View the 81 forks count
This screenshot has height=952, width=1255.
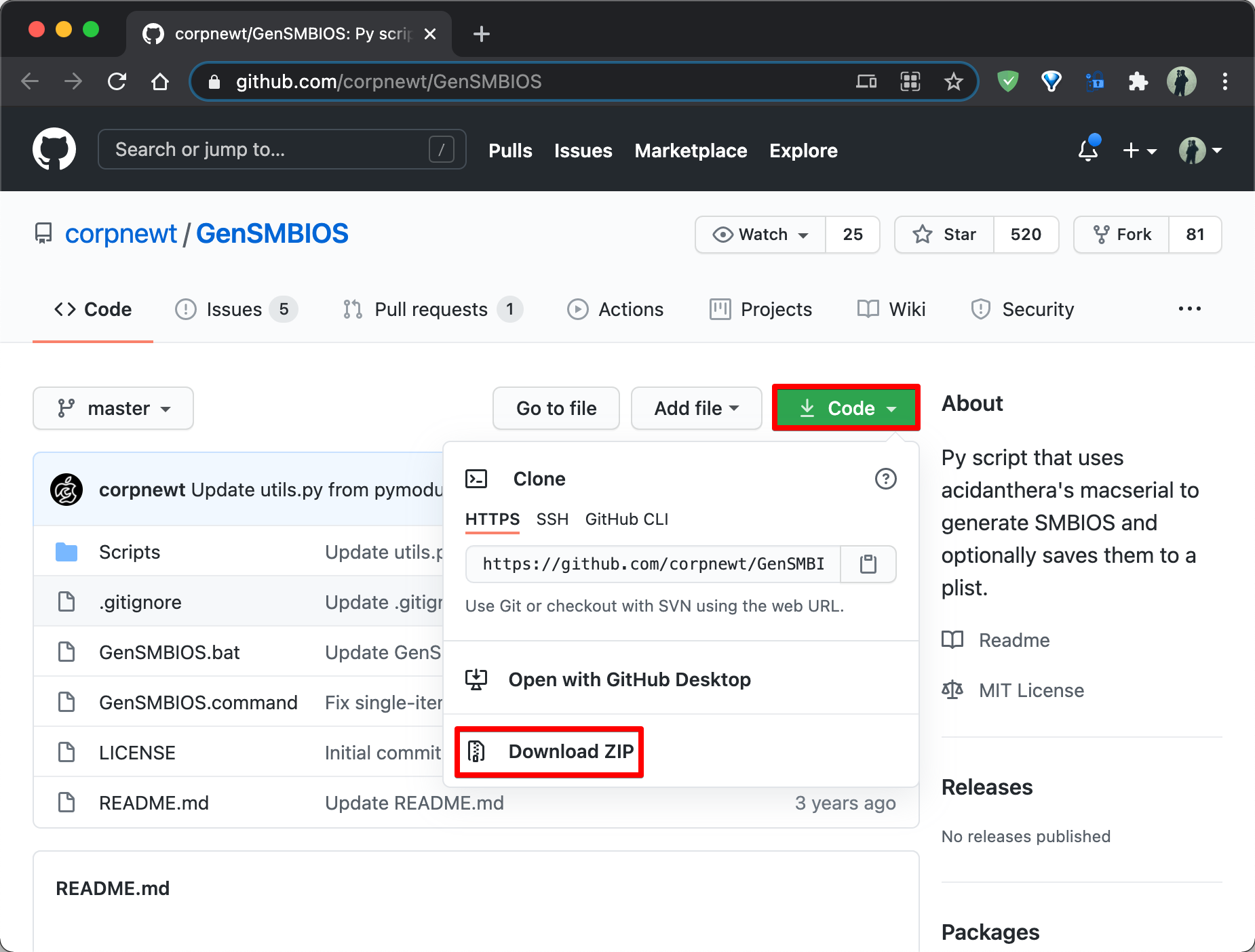1195,235
